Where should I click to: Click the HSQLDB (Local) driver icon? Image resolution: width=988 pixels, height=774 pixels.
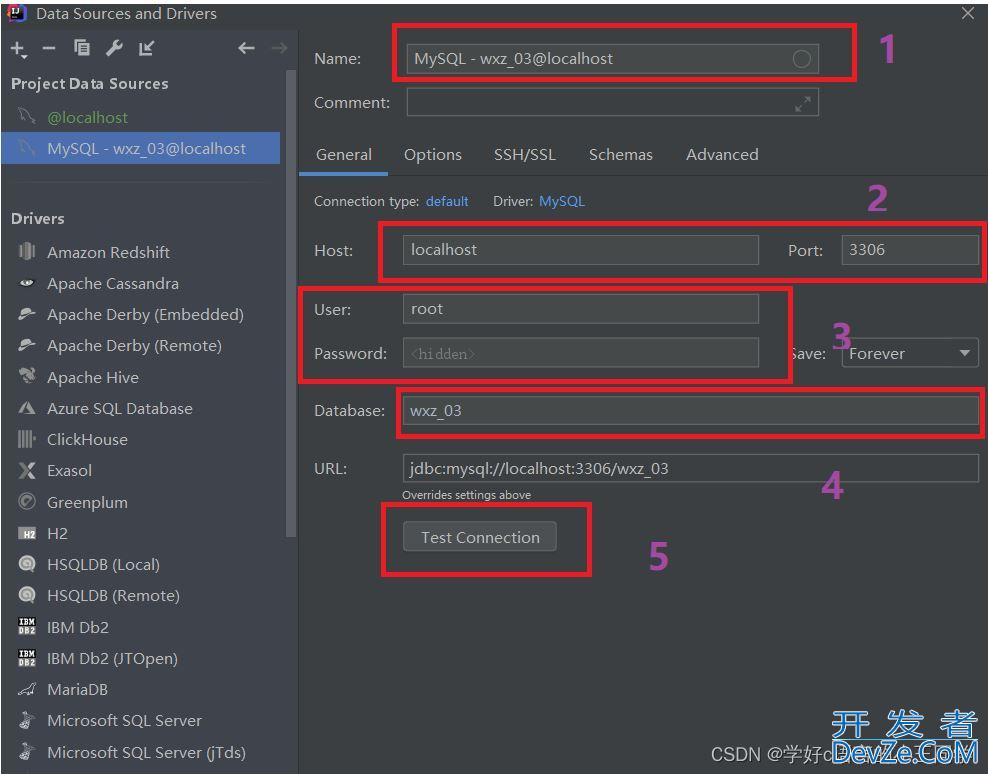click(x=26, y=563)
